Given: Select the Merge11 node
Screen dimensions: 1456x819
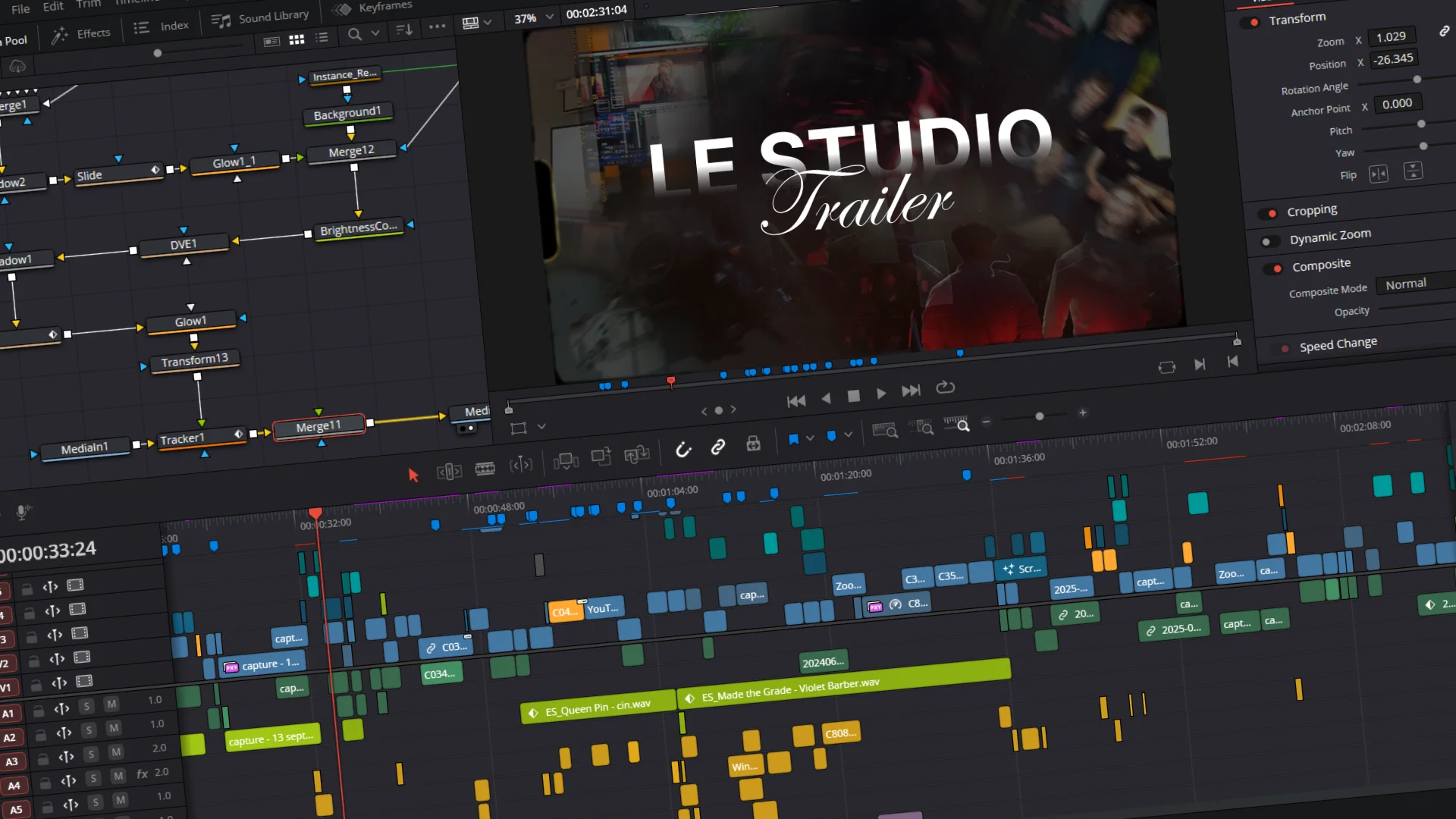Looking at the screenshot, I should pos(318,427).
